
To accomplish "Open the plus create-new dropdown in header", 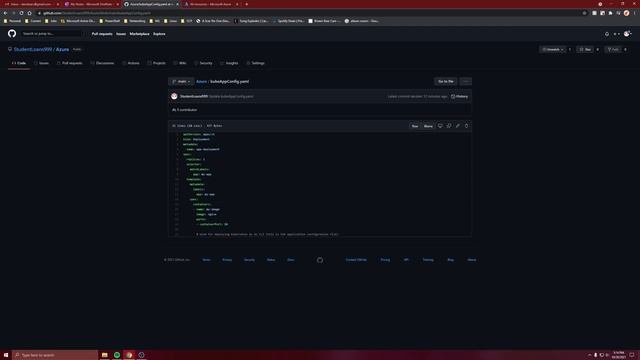I will (x=616, y=34).
